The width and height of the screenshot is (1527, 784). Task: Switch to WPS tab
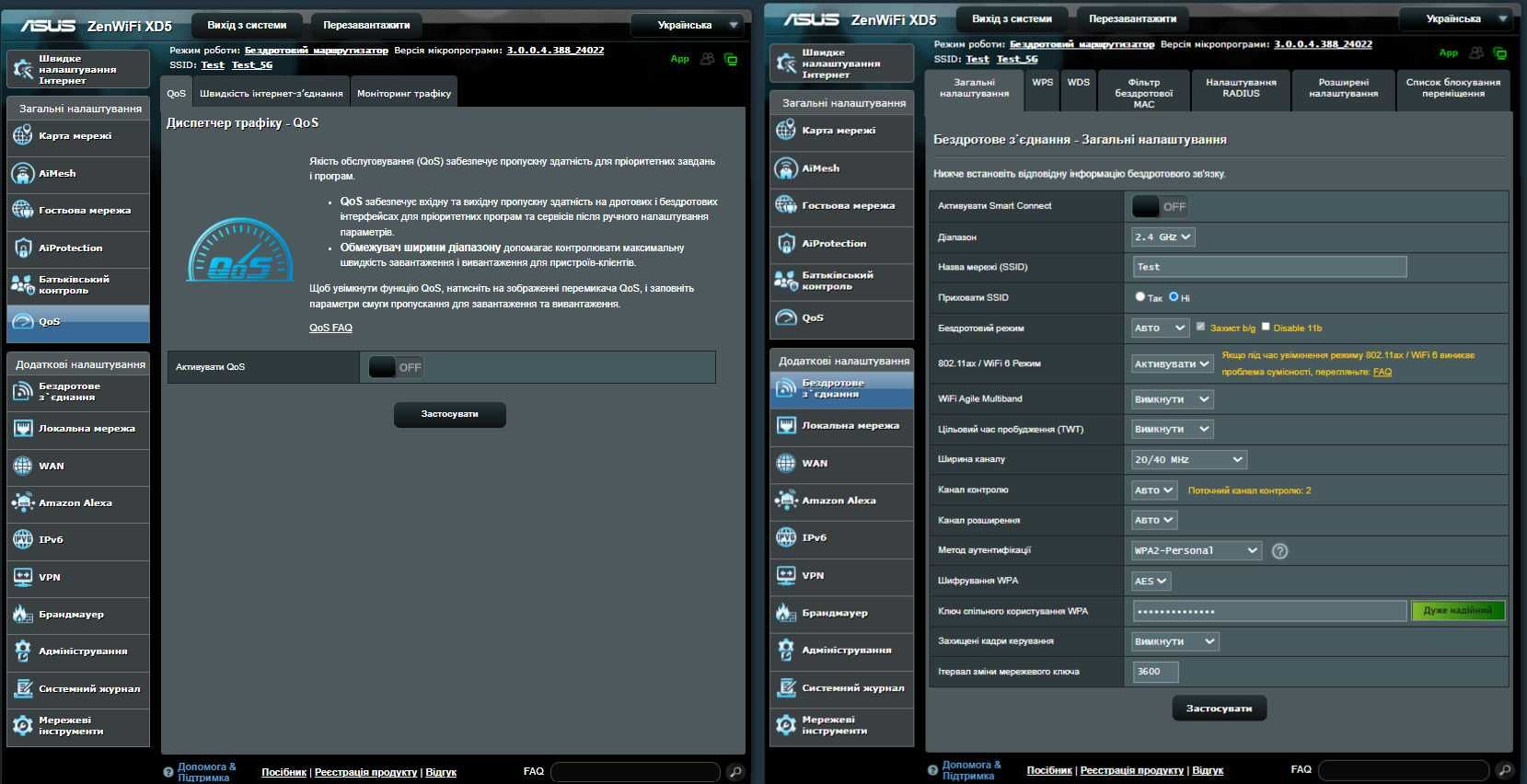tap(1042, 89)
